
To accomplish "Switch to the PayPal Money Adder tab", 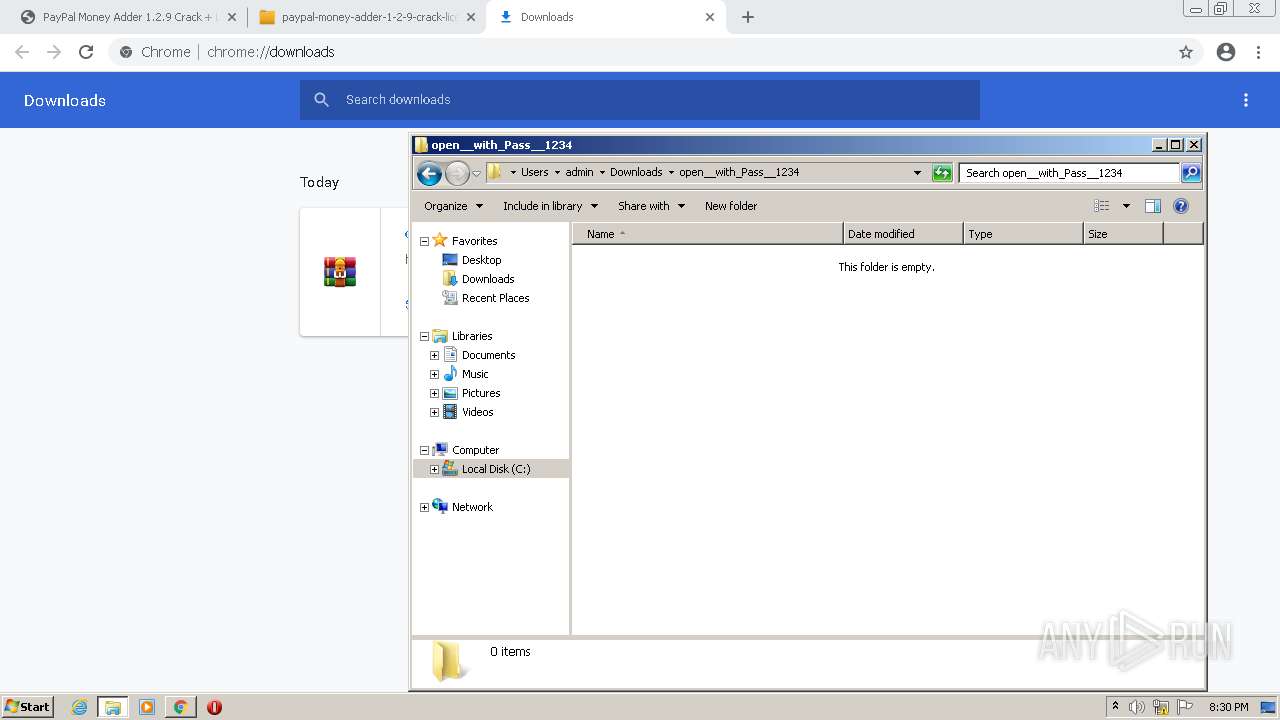I will [129, 17].
